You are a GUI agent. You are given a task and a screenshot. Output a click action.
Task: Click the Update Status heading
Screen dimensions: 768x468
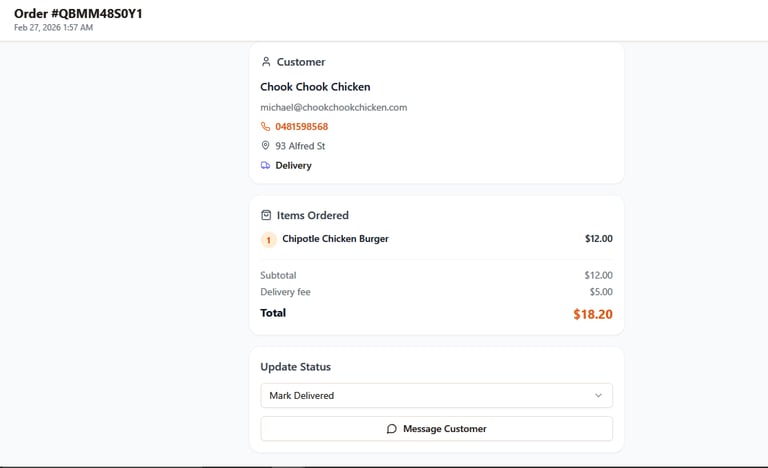(x=295, y=367)
